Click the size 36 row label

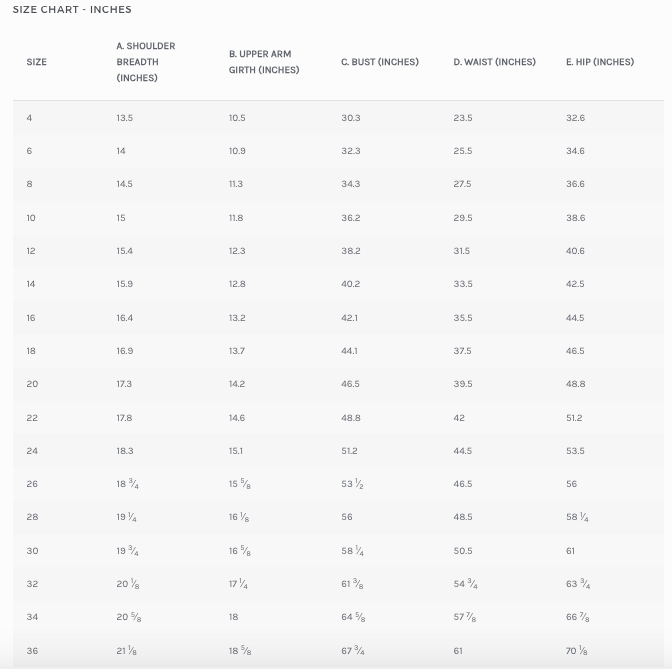pyautogui.click(x=32, y=651)
